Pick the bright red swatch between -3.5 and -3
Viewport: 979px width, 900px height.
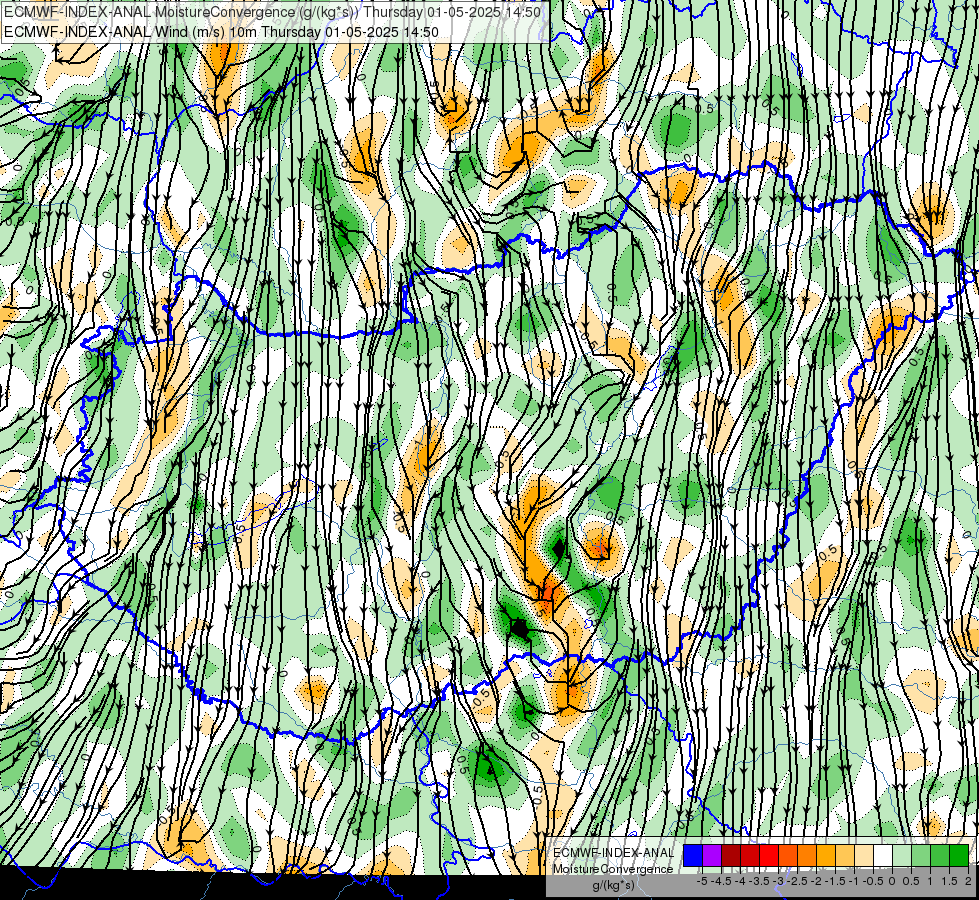769,855
